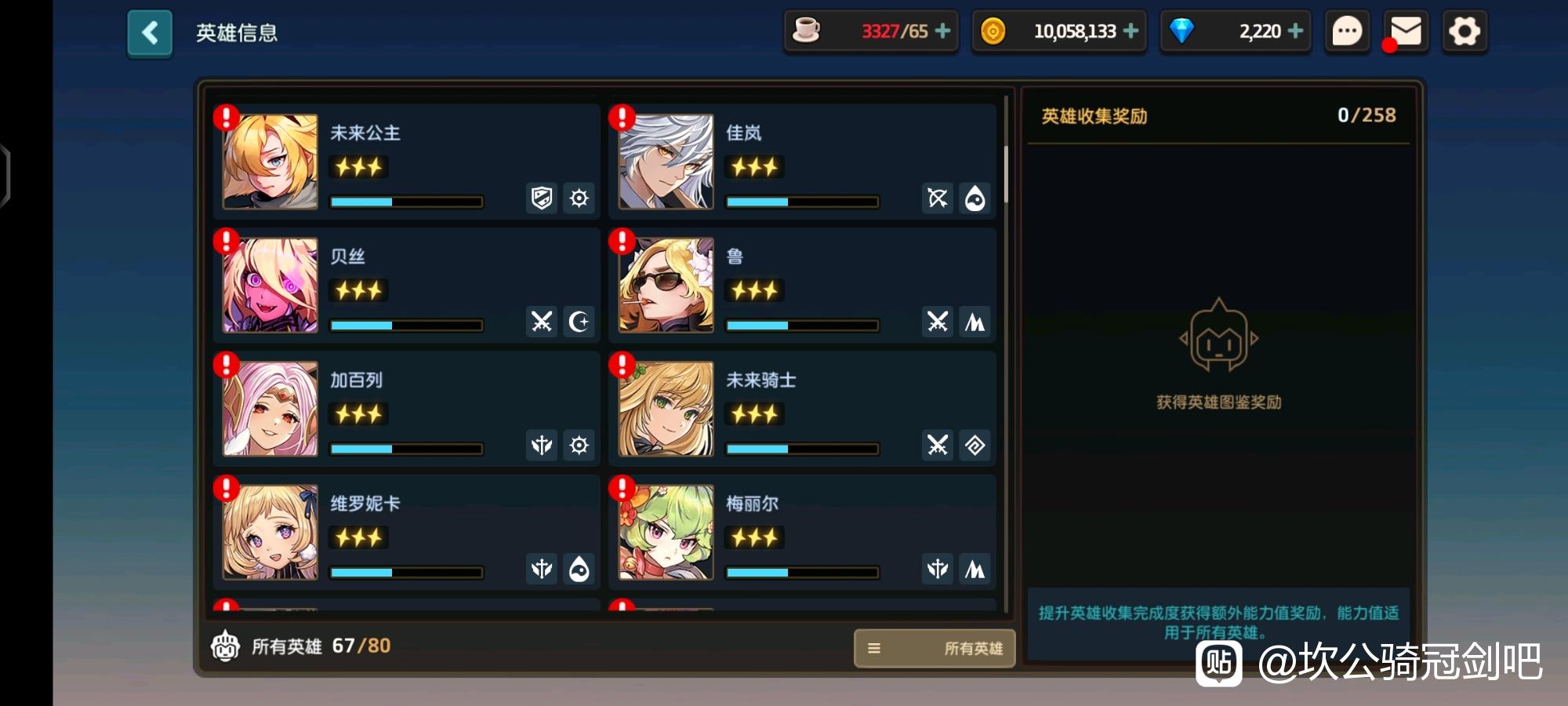Click 鲁 earth element icon
Viewport: 1568px width, 706px height.
[975, 322]
